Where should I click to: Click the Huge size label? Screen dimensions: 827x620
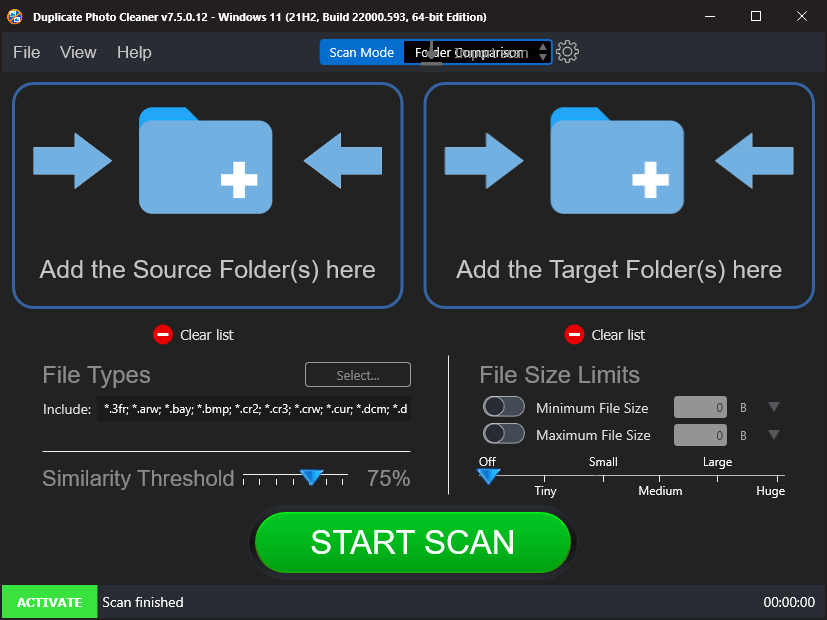(771, 491)
